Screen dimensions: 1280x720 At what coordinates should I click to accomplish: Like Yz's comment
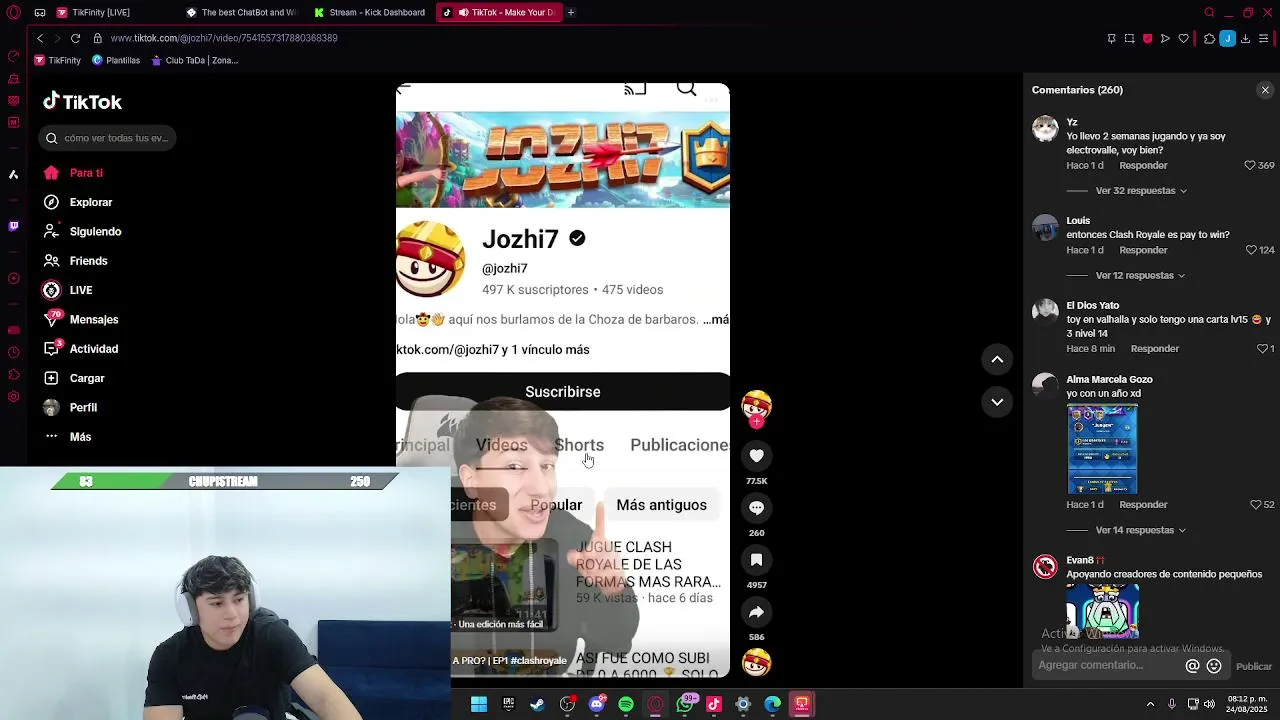click(x=1250, y=165)
